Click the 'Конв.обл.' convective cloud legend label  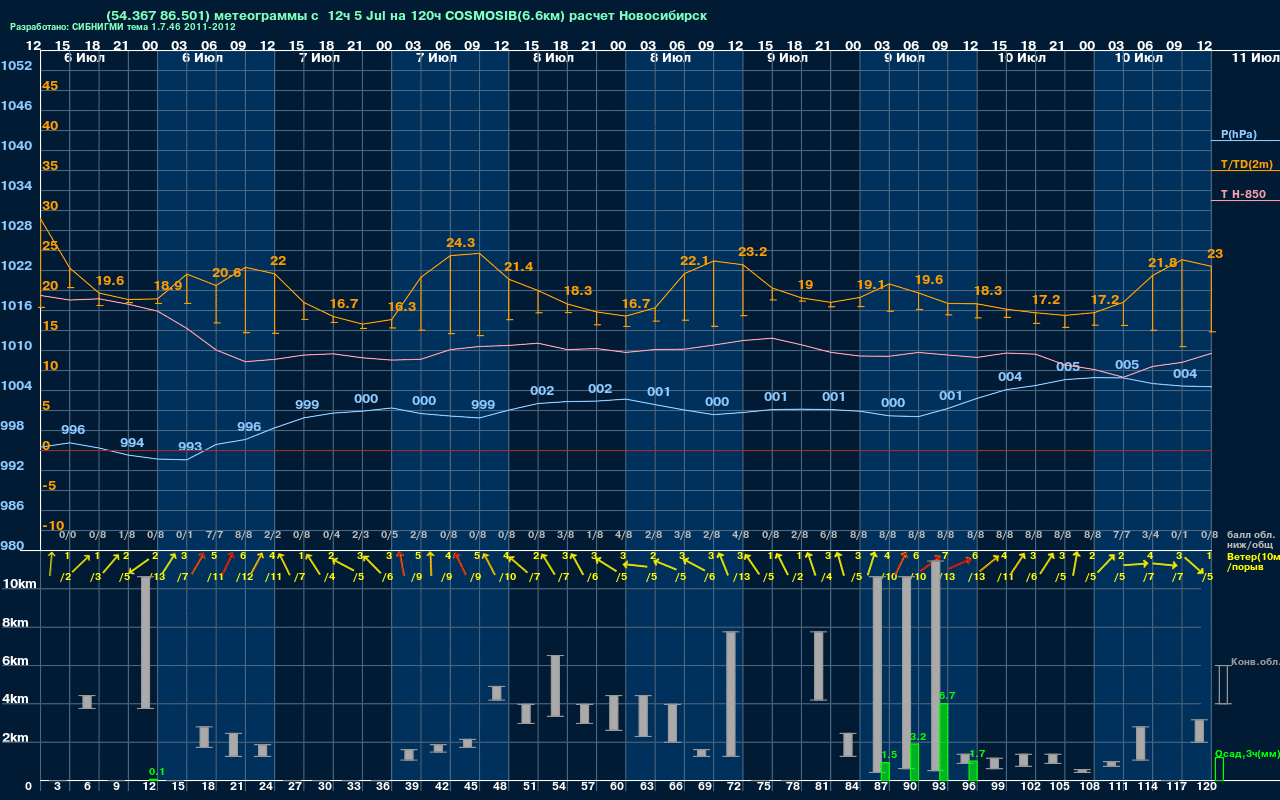[1254, 662]
